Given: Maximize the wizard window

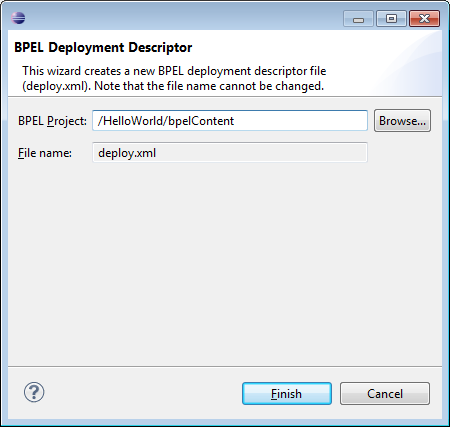Looking at the screenshot, I should click(x=391, y=18).
